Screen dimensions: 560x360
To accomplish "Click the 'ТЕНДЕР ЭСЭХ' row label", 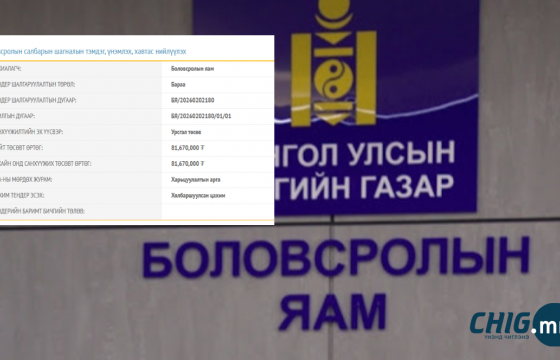I will (22, 195).
